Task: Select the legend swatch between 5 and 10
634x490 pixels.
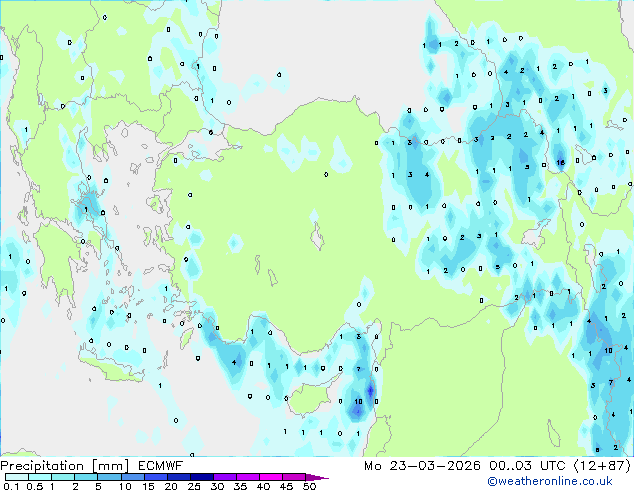Action: click(109, 477)
